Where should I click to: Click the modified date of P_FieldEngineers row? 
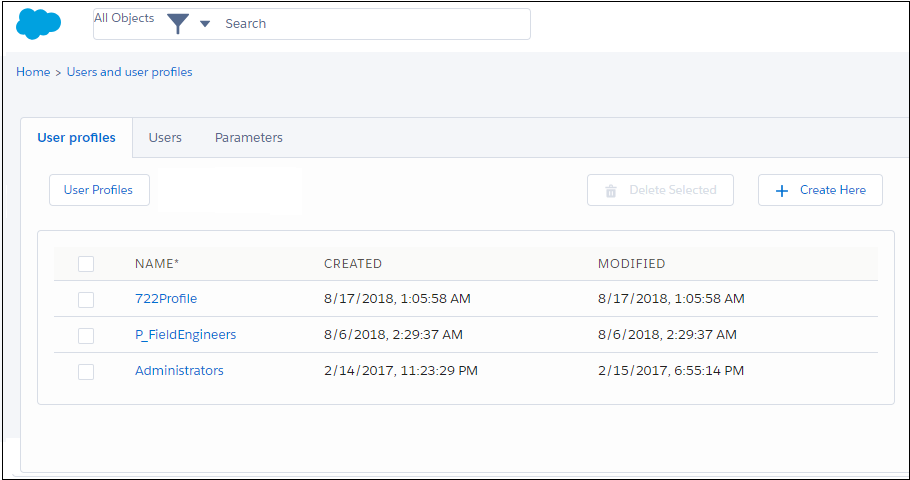(x=667, y=335)
